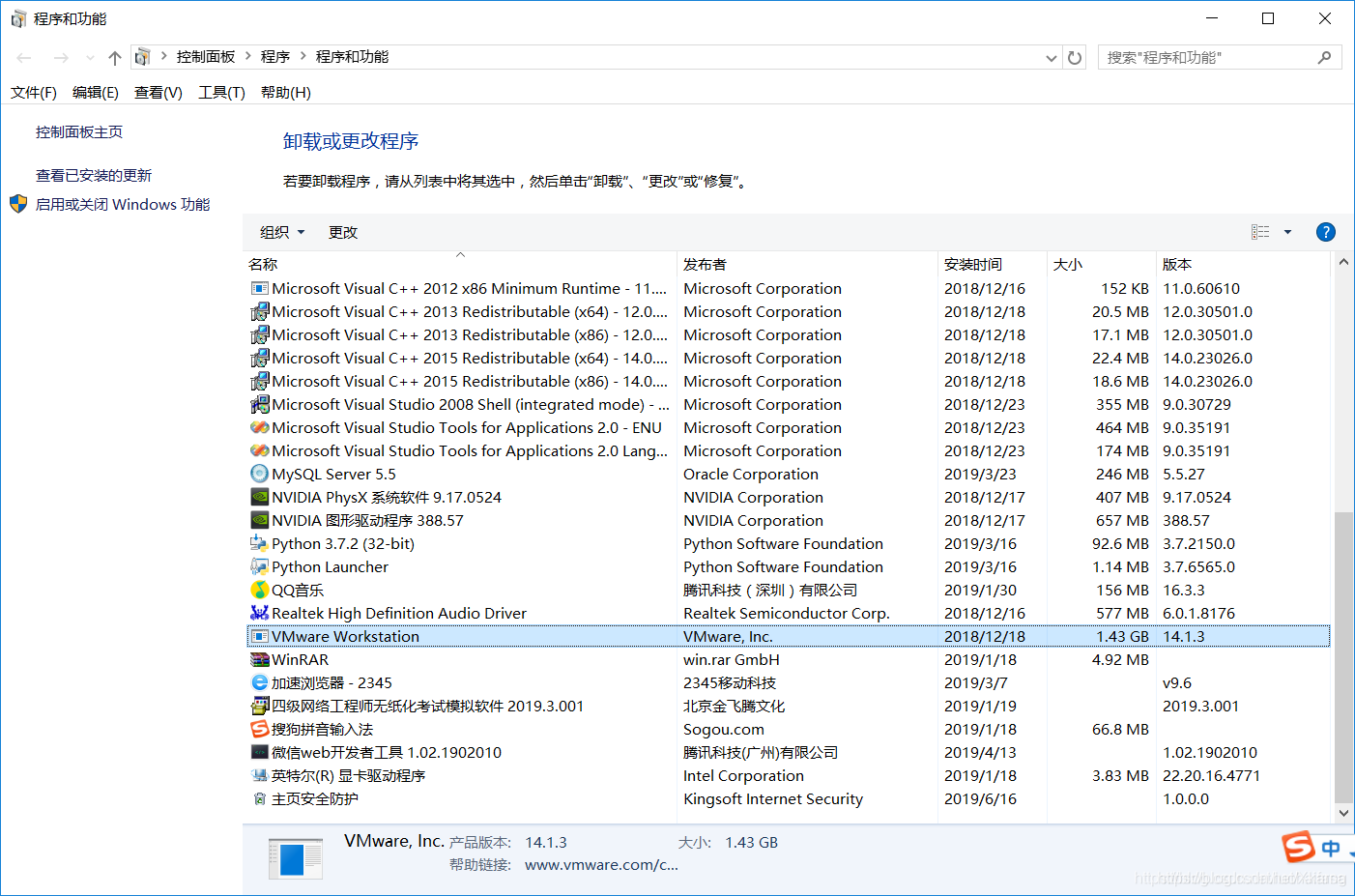Open the help question mark icon
The width and height of the screenshot is (1355, 896).
tap(1326, 232)
